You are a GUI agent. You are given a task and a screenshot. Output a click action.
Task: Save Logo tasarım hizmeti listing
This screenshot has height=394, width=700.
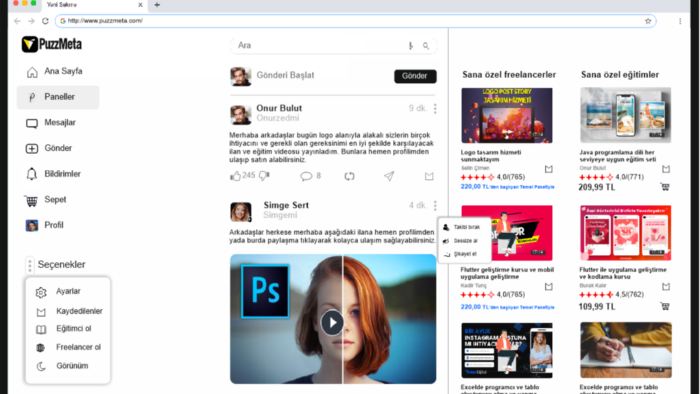[x=549, y=169]
